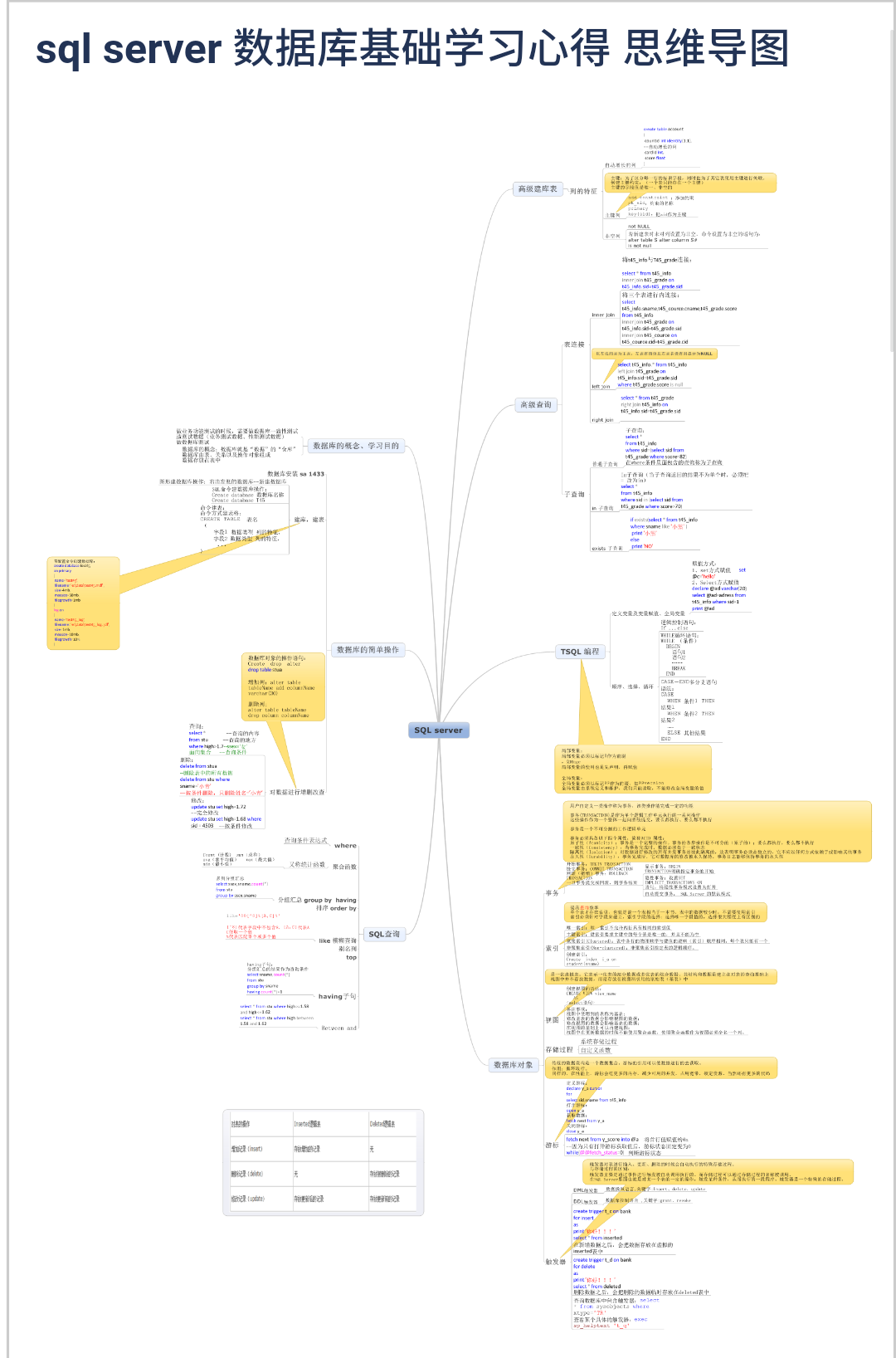Click the "top" subtopic under SQL查询

click(352, 957)
